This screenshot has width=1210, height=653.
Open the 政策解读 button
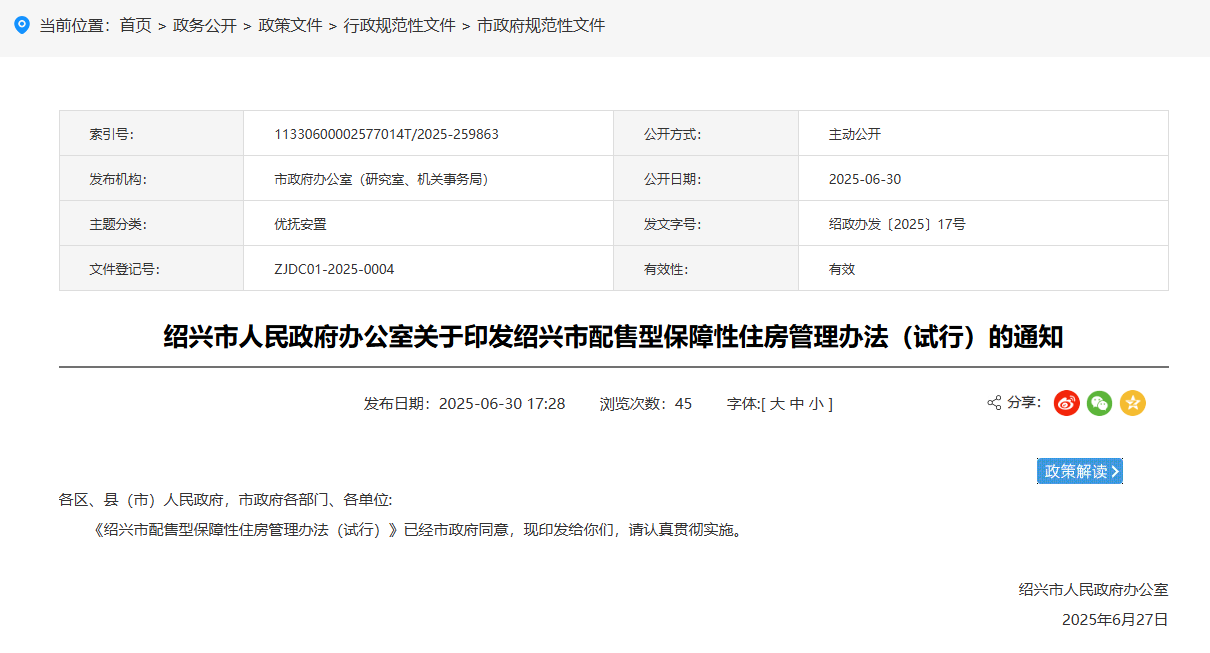pos(1080,471)
